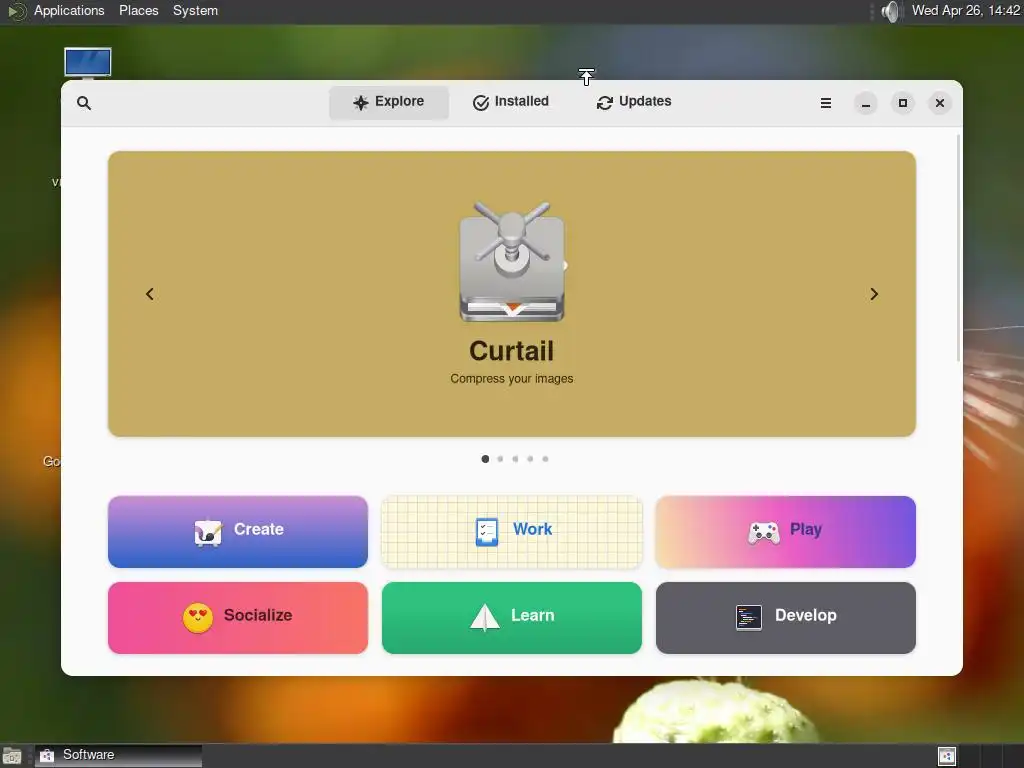Open the hamburger main menu
This screenshot has height=768, width=1024.
(825, 103)
